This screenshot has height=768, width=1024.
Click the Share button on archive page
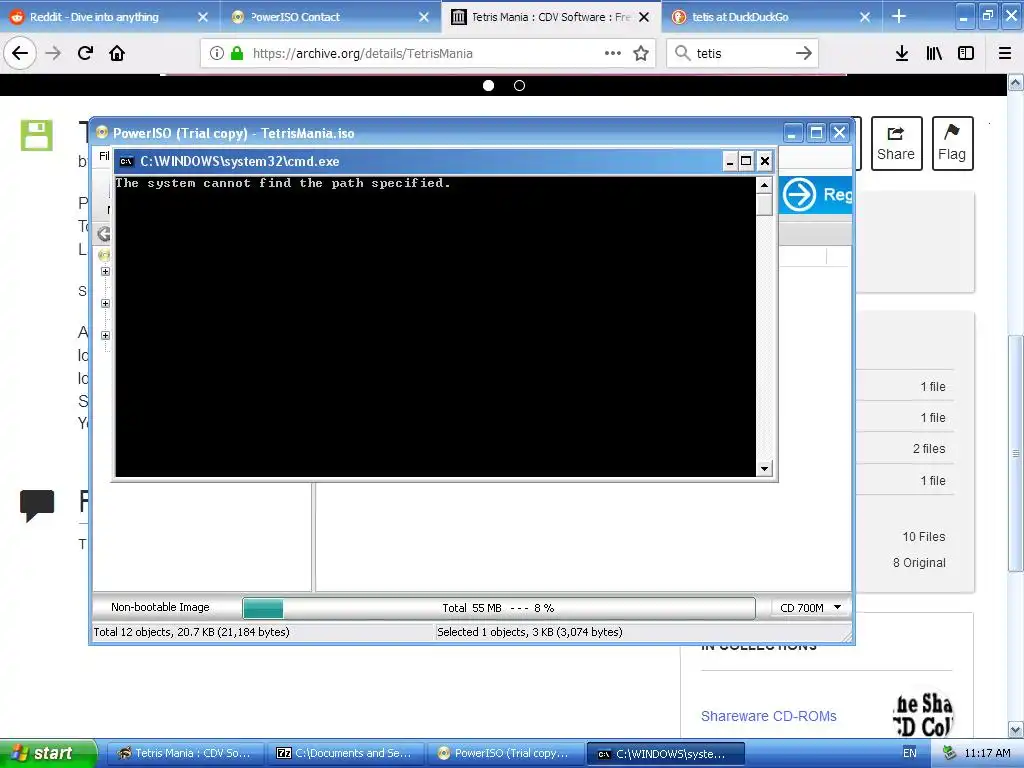pos(896,144)
